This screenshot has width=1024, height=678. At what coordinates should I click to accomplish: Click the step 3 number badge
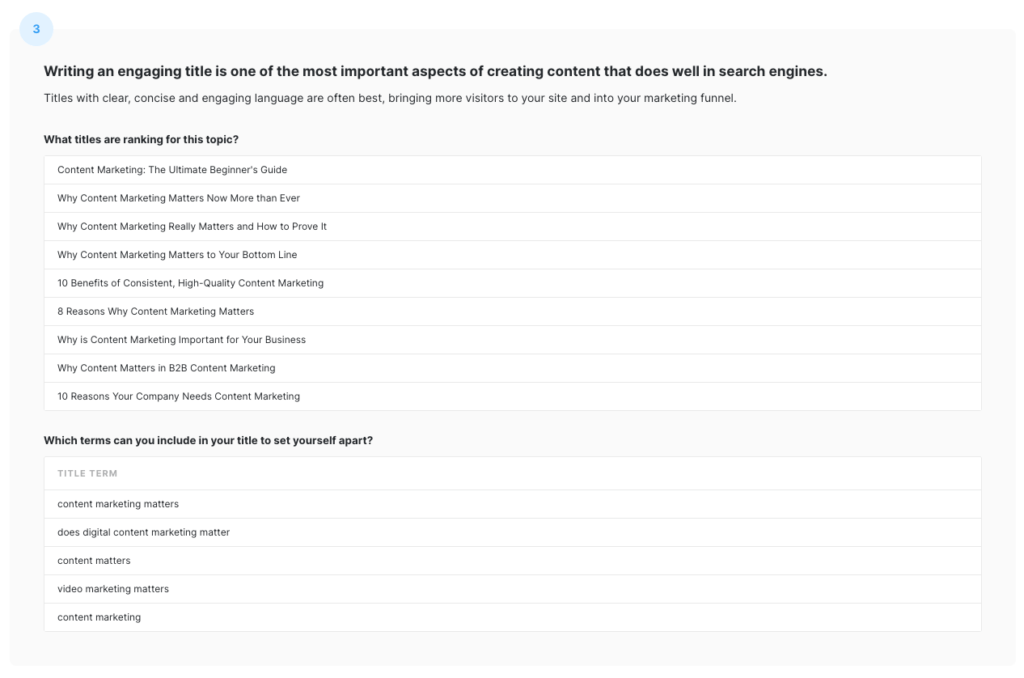(x=36, y=29)
